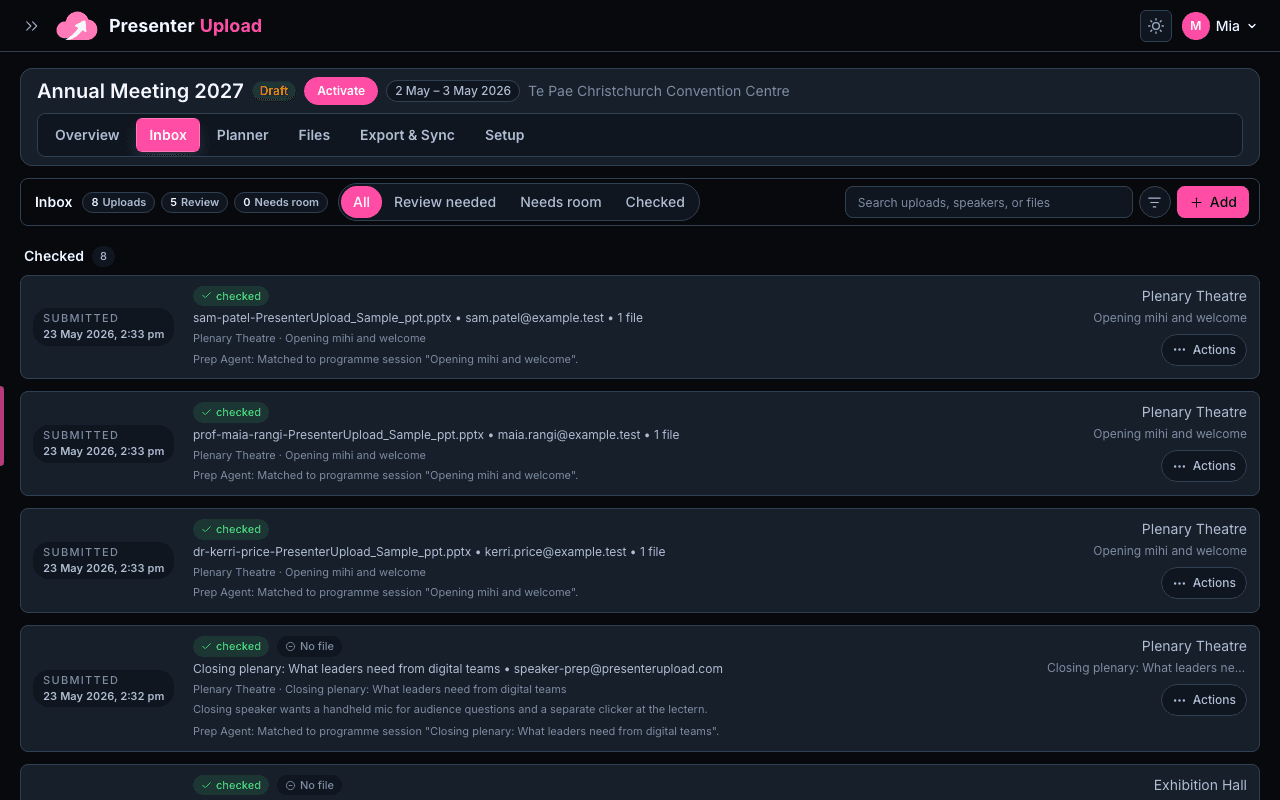The height and width of the screenshot is (800, 1280).
Task: Click the Presenter Upload cloud logo
Action: [77, 26]
